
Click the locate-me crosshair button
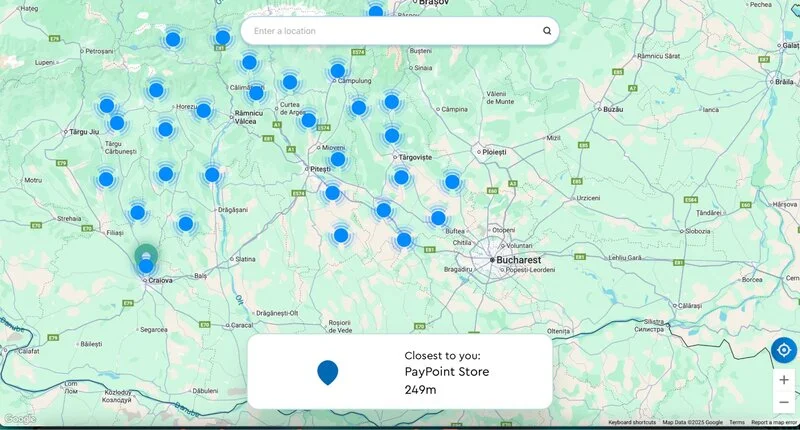(x=784, y=350)
